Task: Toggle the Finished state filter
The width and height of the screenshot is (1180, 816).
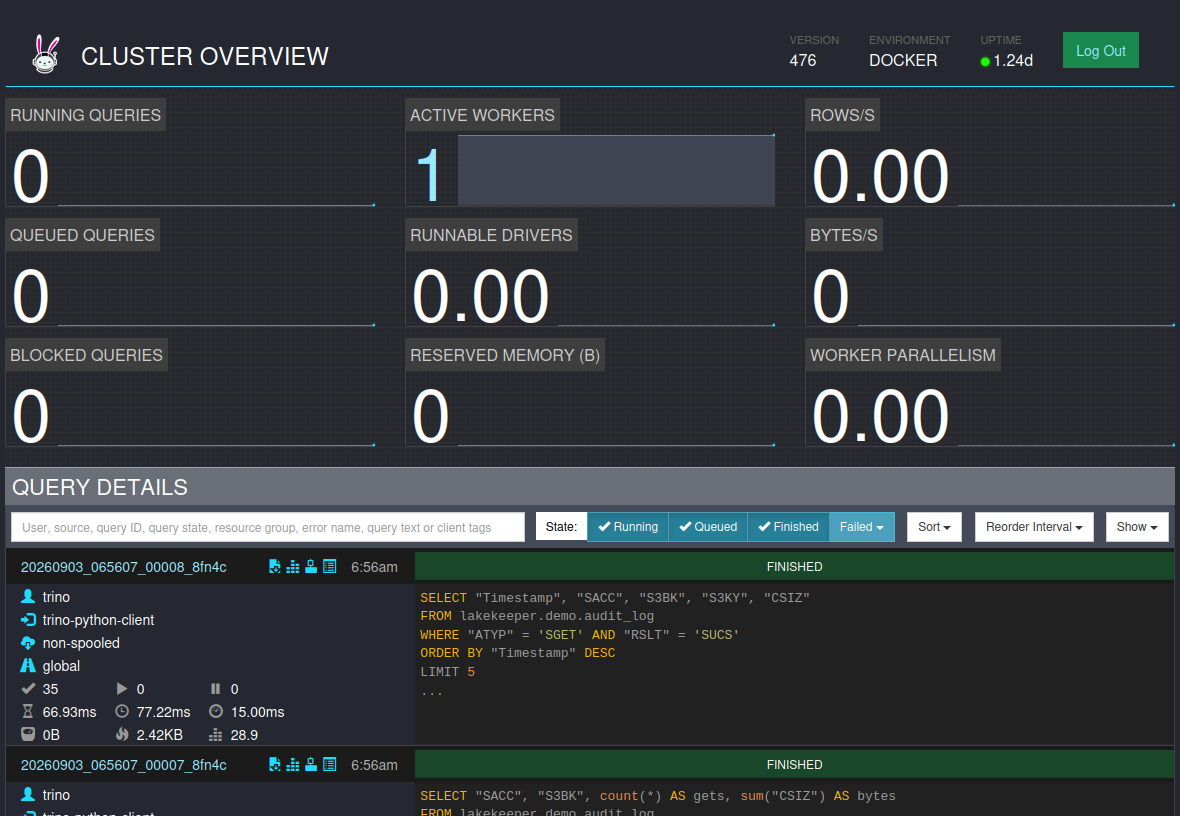Action: 788,527
